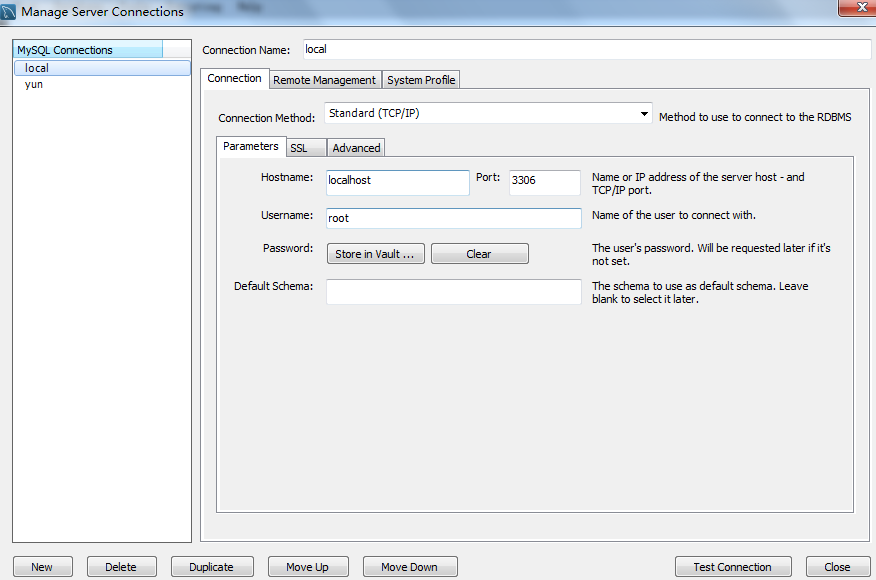Click Store in Vault button

click(375, 254)
